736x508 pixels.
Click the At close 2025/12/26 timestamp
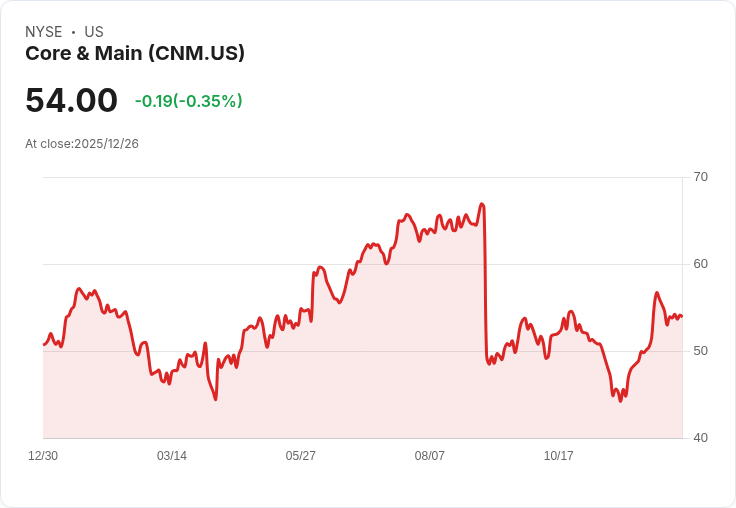[82, 144]
